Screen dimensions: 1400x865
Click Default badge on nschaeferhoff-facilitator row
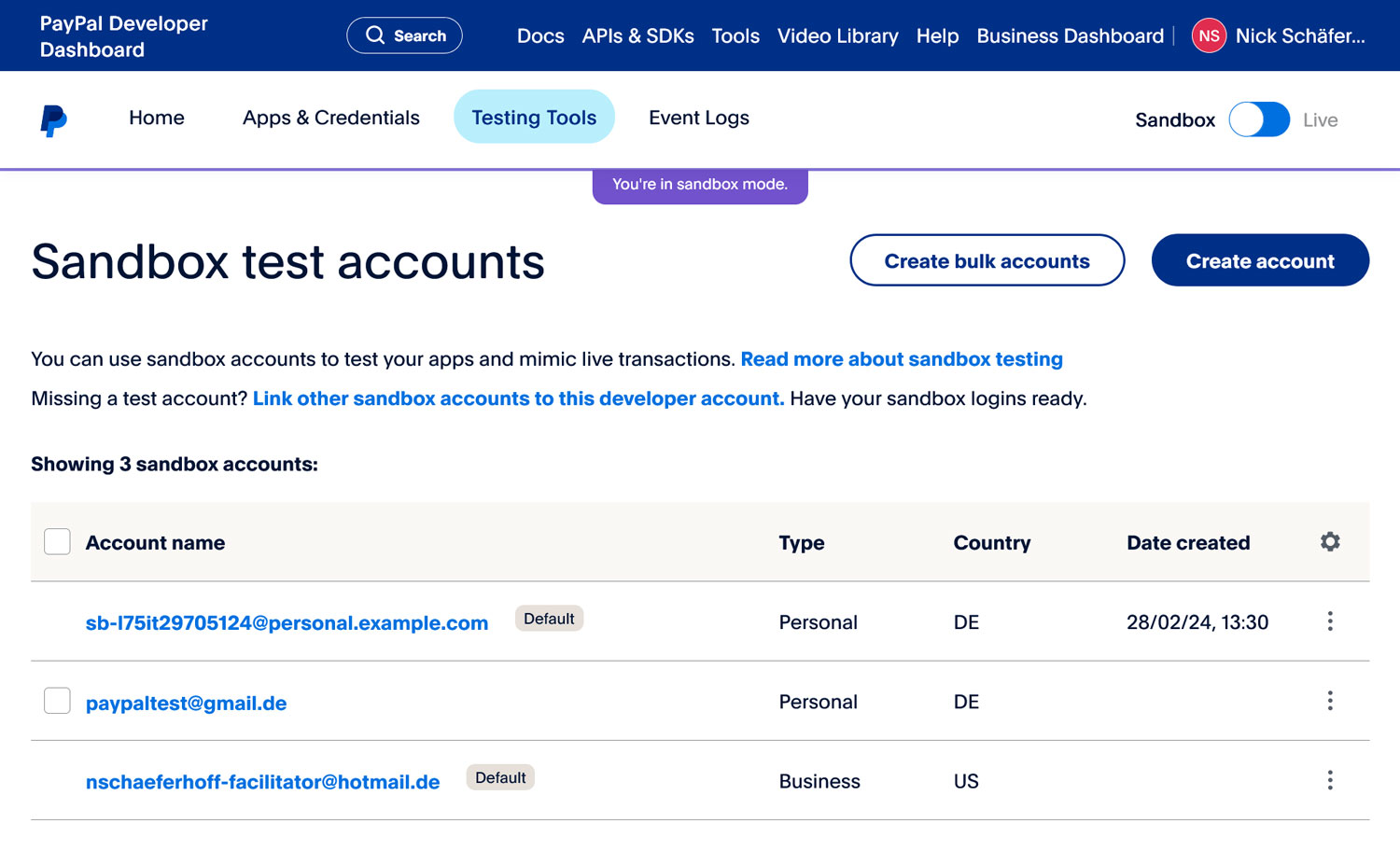(500, 777)
